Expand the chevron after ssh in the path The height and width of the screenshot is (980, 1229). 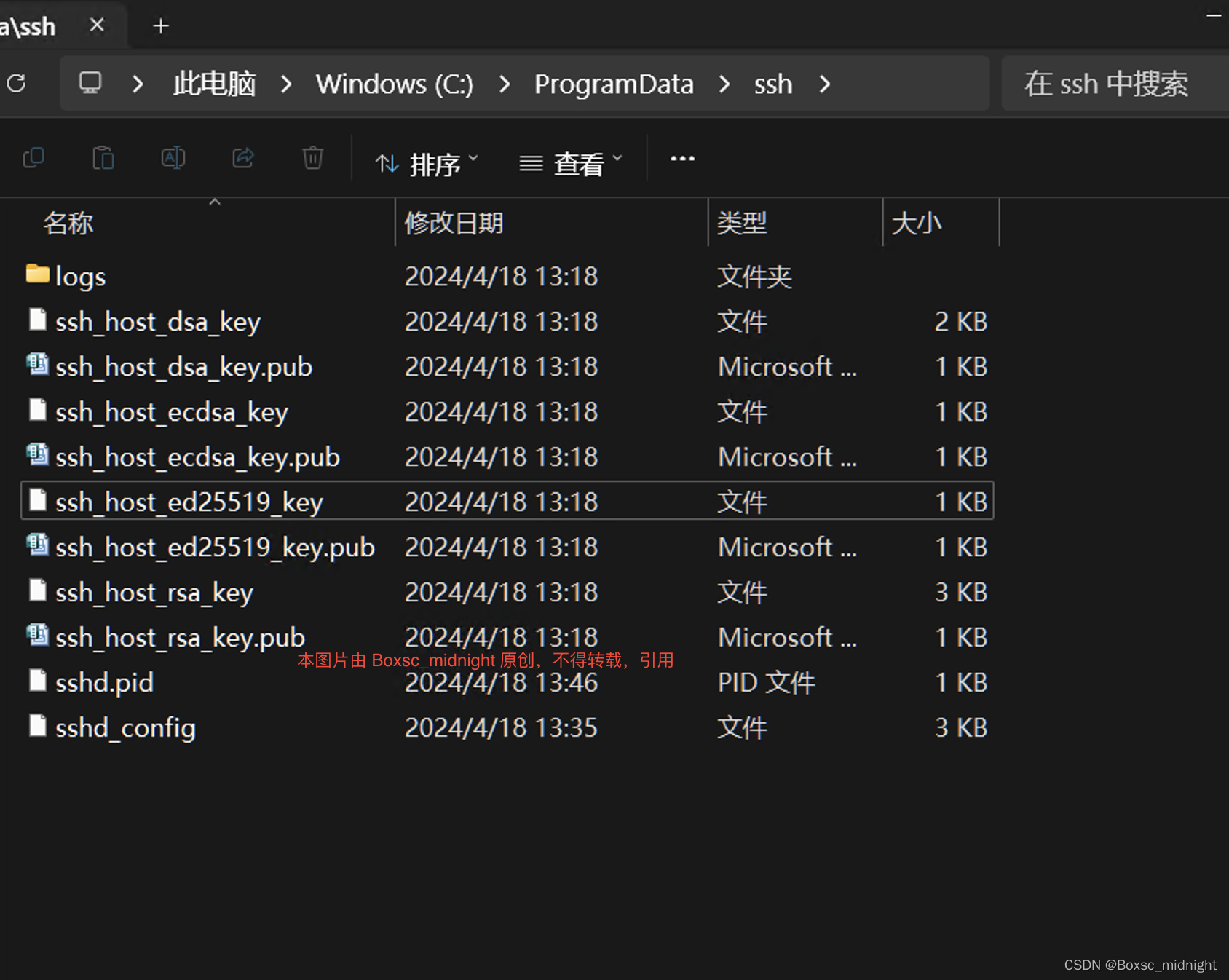click(x=825, y=84)
